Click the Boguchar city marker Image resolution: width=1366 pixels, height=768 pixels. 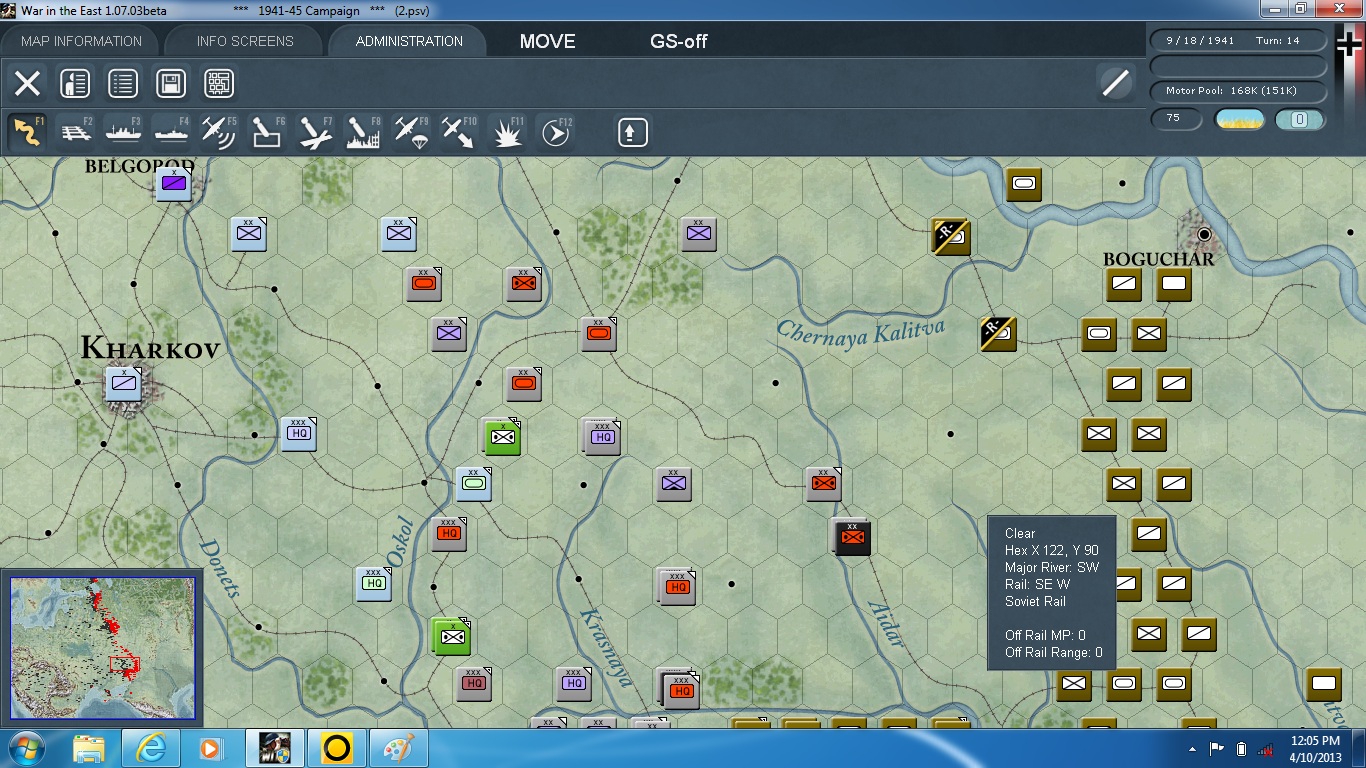1204,234
